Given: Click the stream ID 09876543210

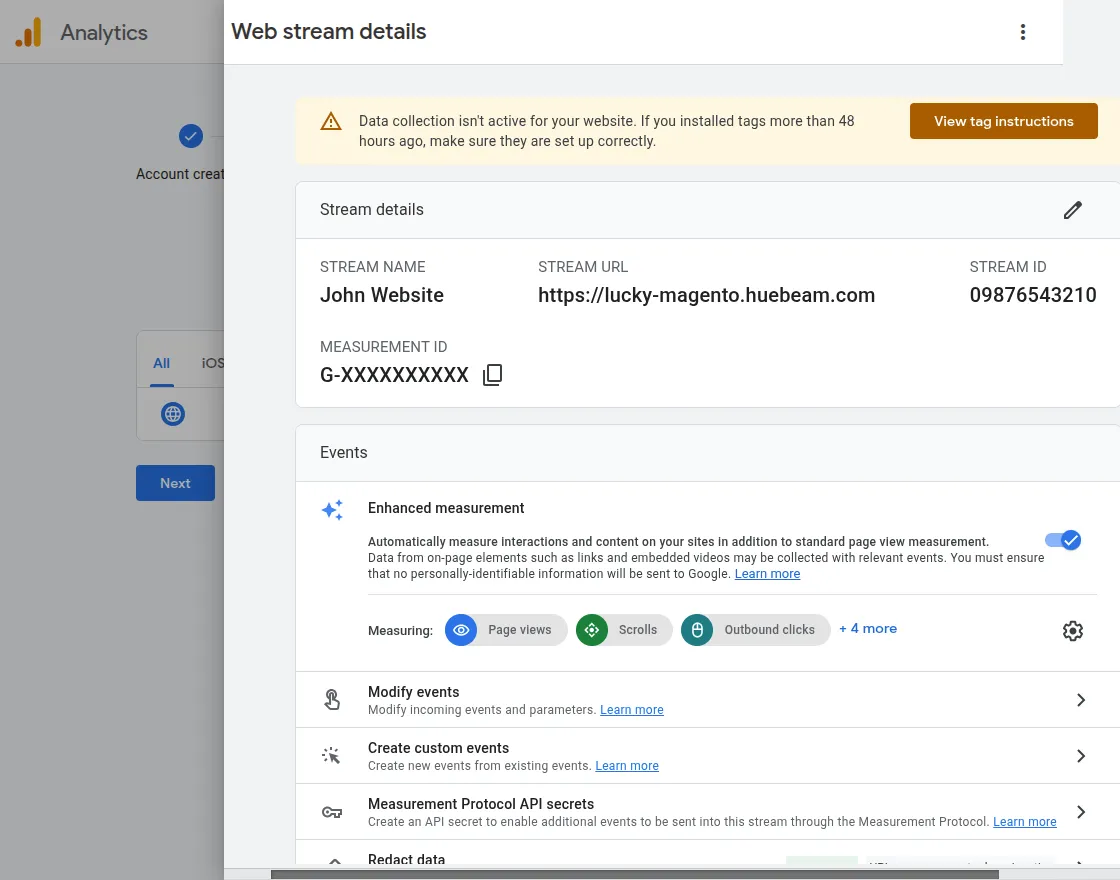Looking at the screenshot, I should [1033, 296].
